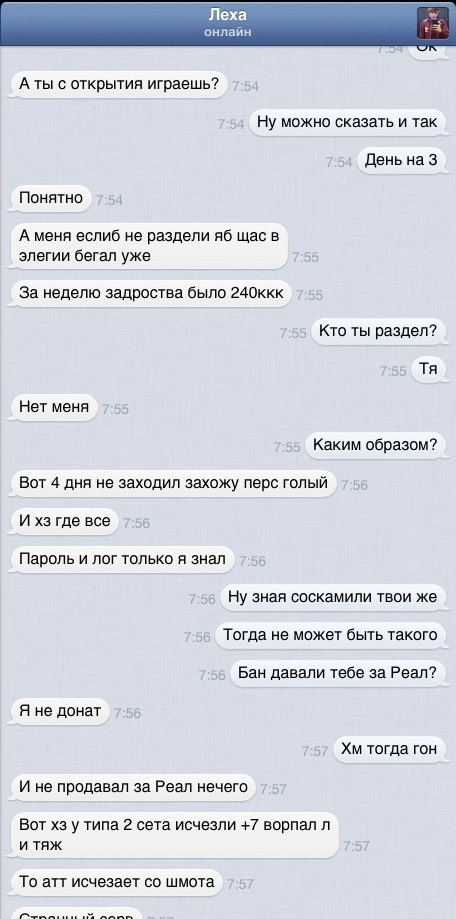456x919 pixels.
Task: Tap the 'Понятно' message bubble
Action: click(x=51, y=198)
